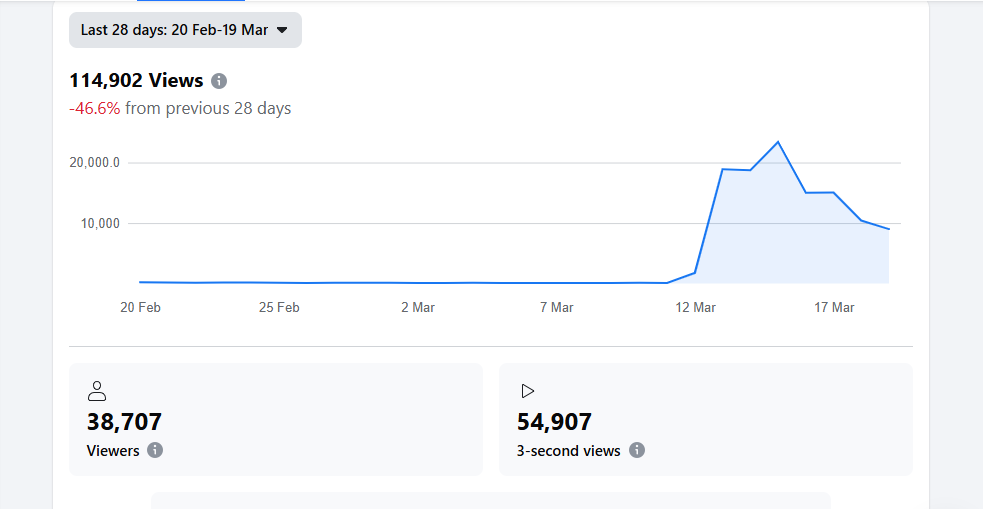Viewport: 983px width, 509px height.
Task: Click the caret arrow in date selector
Action: (282, 30)
